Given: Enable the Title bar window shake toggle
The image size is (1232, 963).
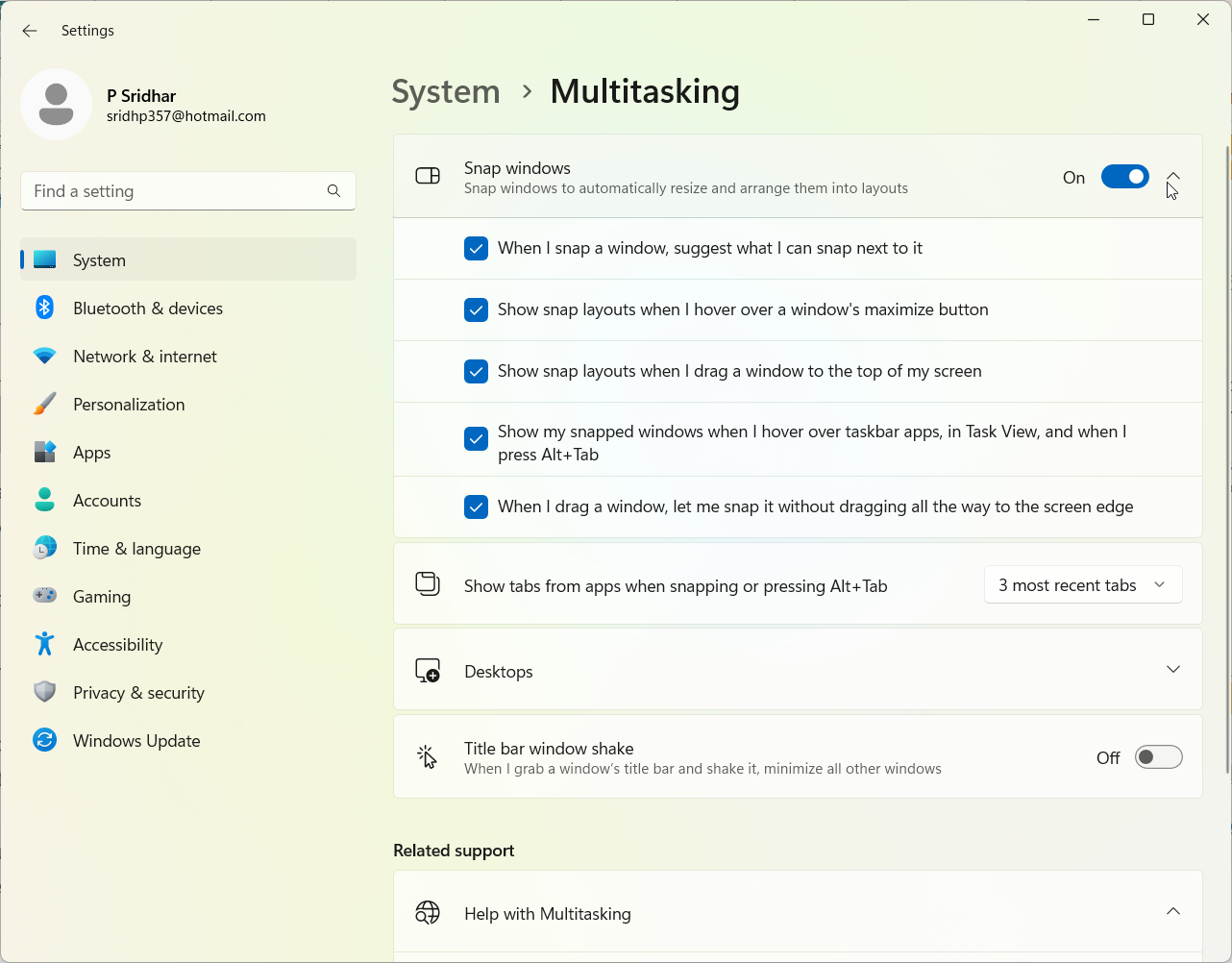Looking at the screenshot, I should tap(1159, 757).
